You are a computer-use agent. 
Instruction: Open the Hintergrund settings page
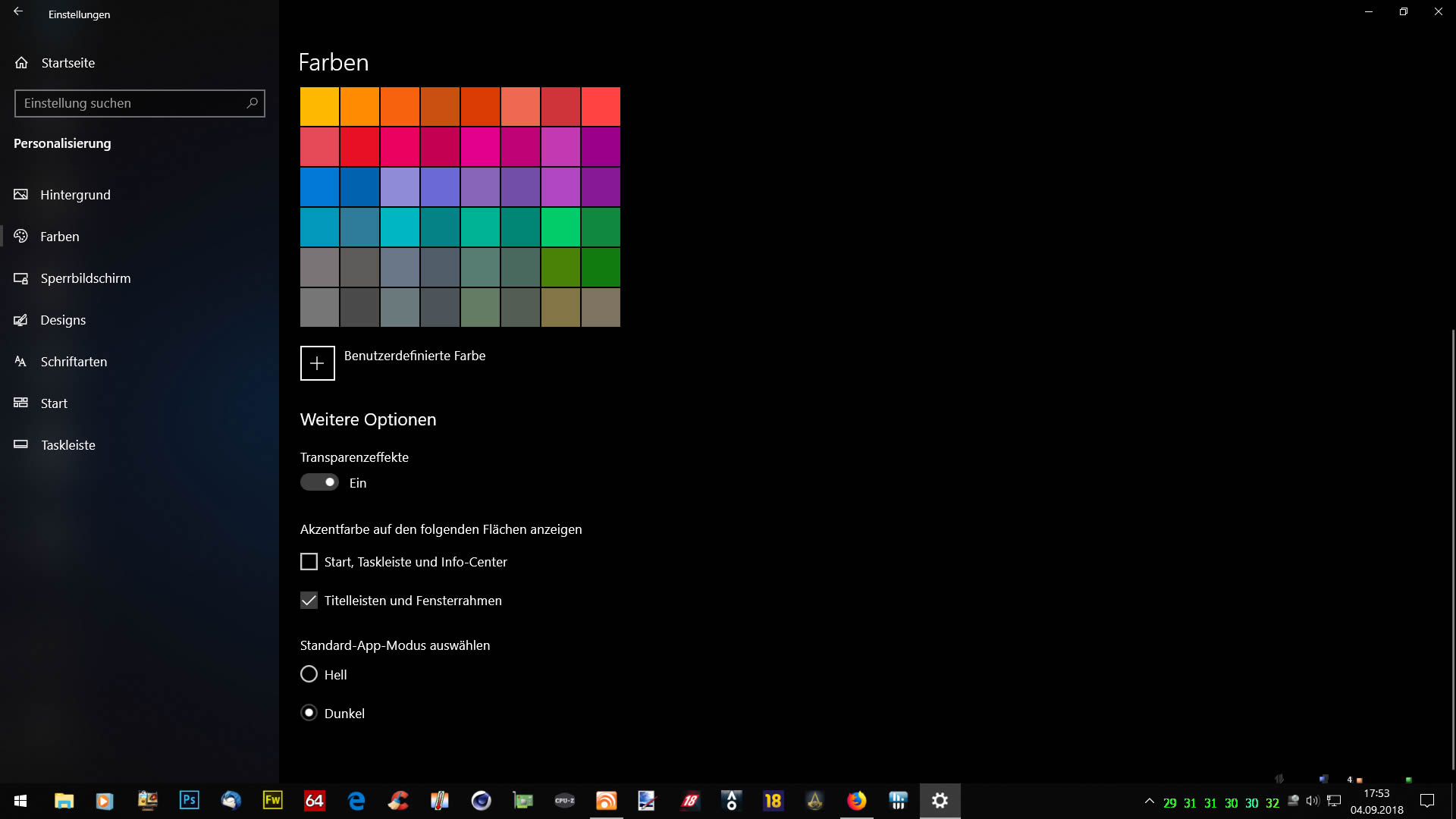(75, 195)
